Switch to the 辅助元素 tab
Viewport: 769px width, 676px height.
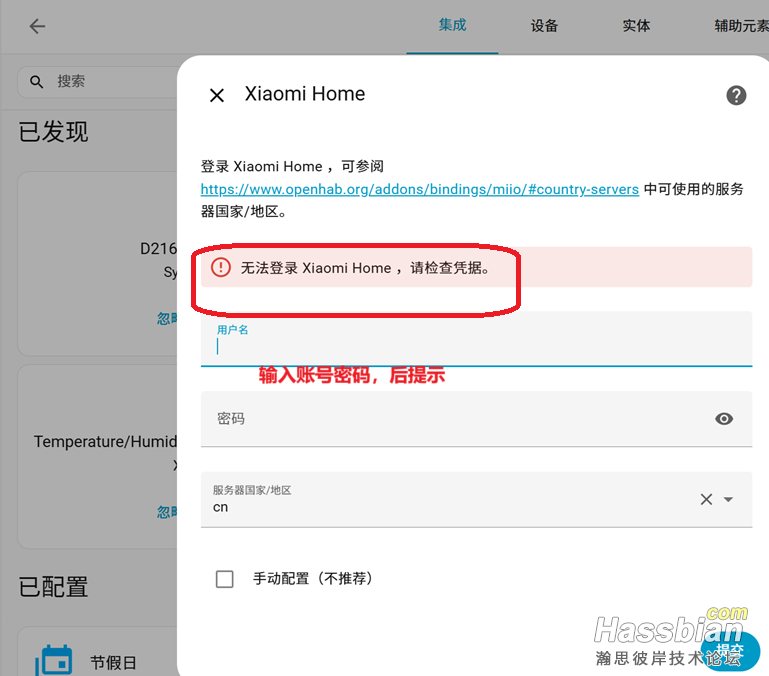point(741,26)
